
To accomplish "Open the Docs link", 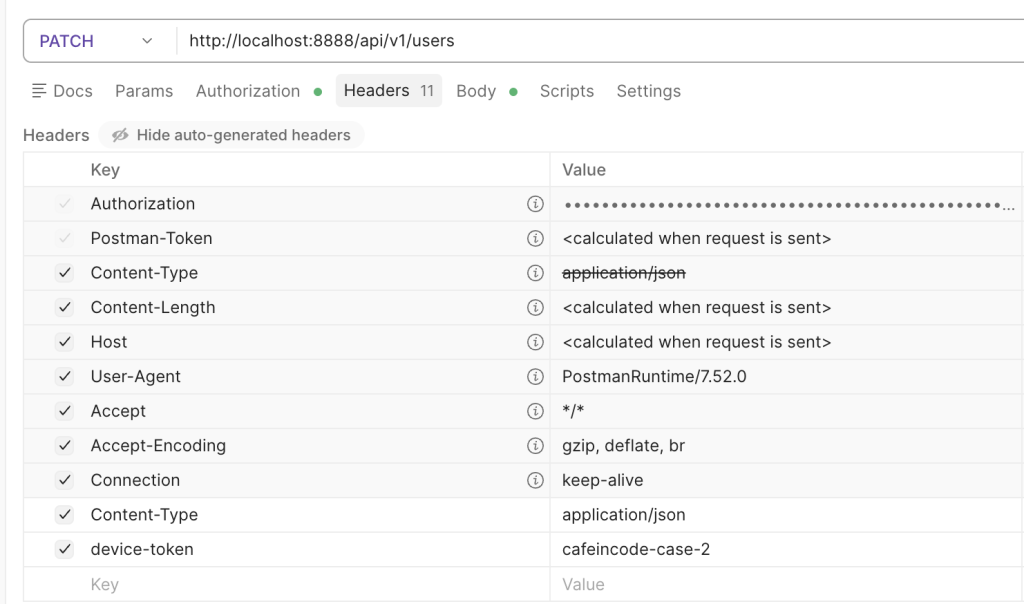I will pos(62,91).
